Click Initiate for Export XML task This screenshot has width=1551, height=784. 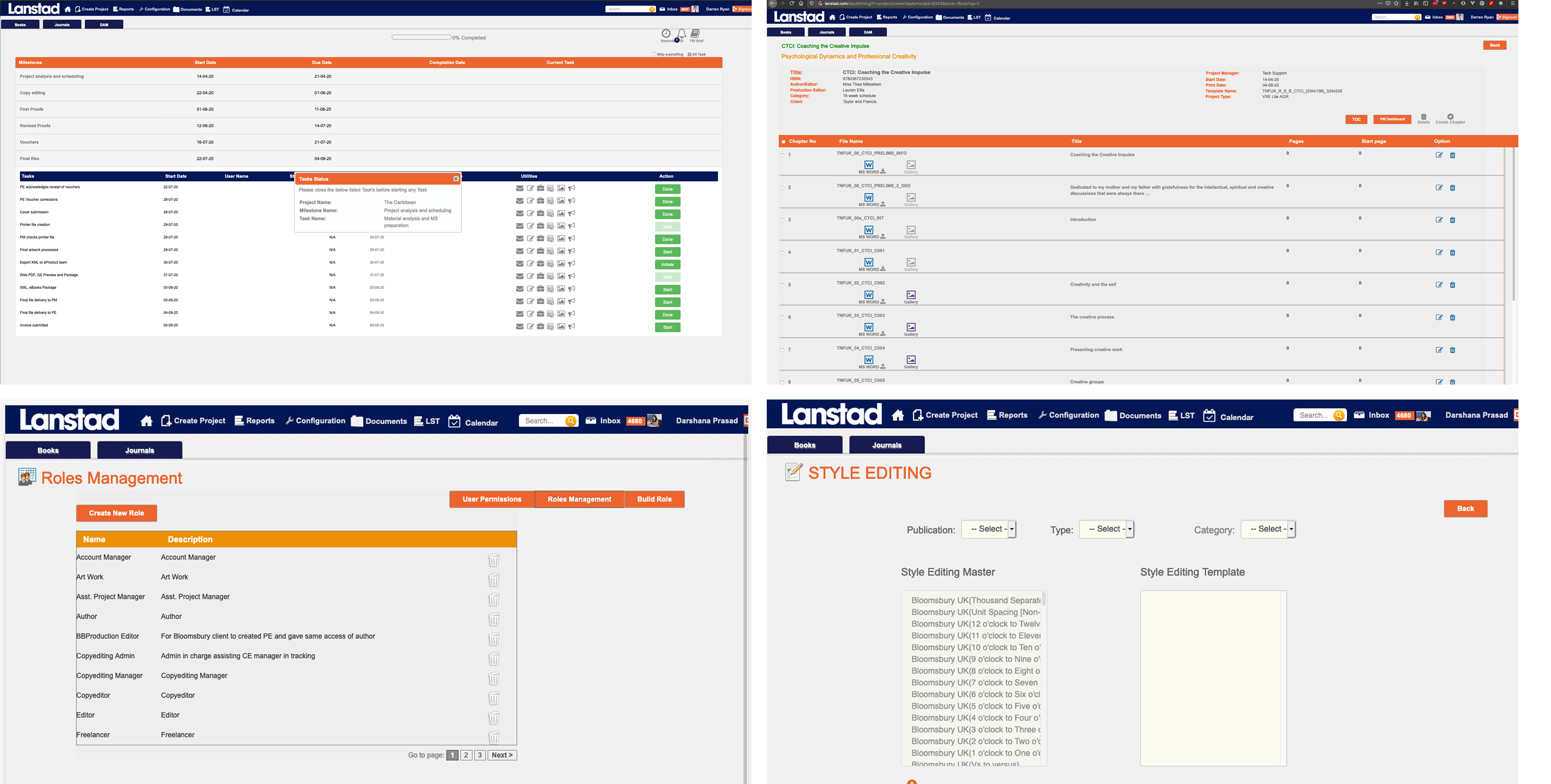667,265
